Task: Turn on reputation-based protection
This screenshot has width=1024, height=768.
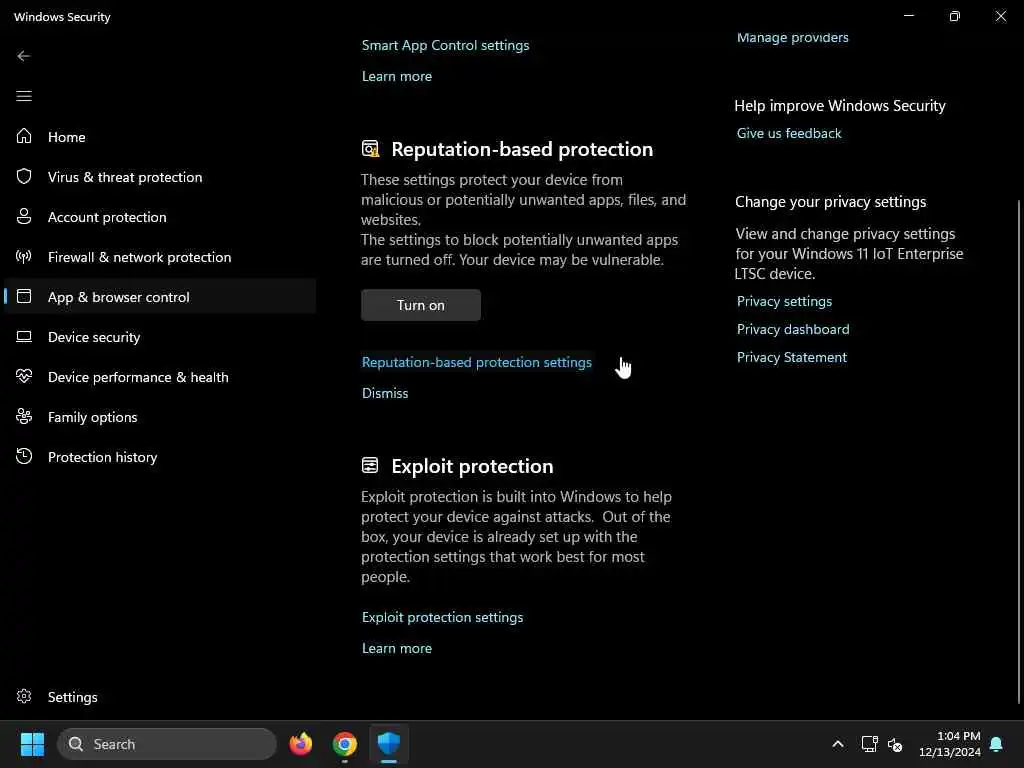Action: click(x=421, y=305)
